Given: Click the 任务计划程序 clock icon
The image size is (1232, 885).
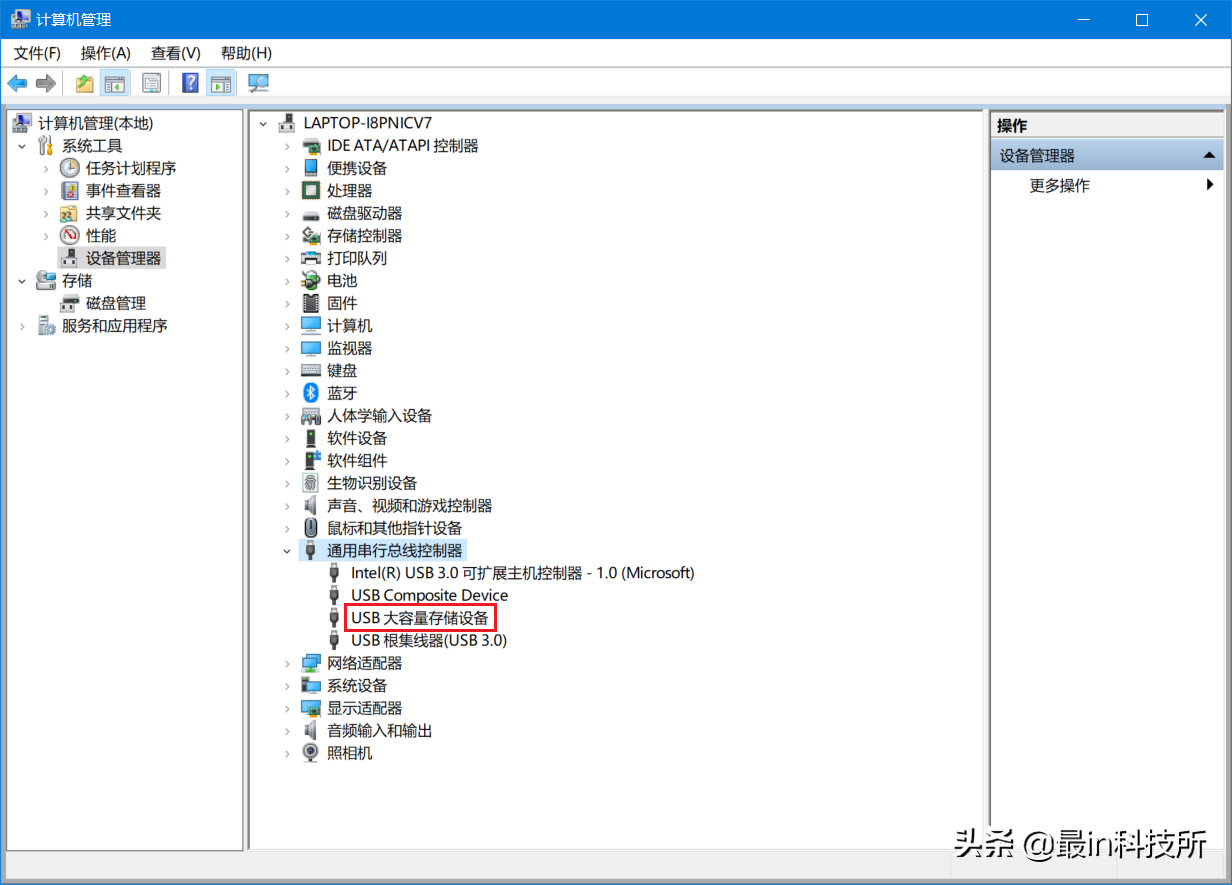Looking at the screenshot, I should coord(69,168).
